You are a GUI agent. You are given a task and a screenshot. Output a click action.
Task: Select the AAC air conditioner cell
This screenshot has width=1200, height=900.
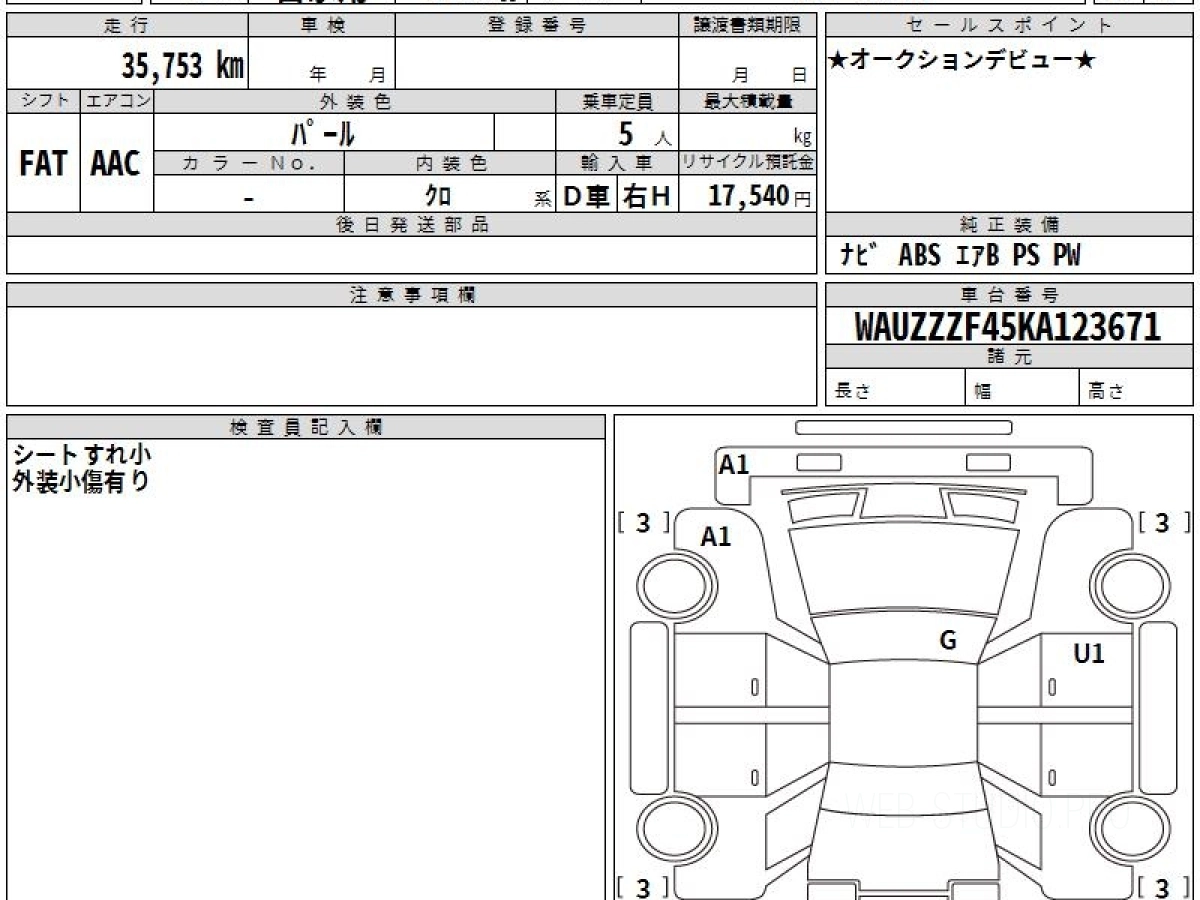coord(116,164)
